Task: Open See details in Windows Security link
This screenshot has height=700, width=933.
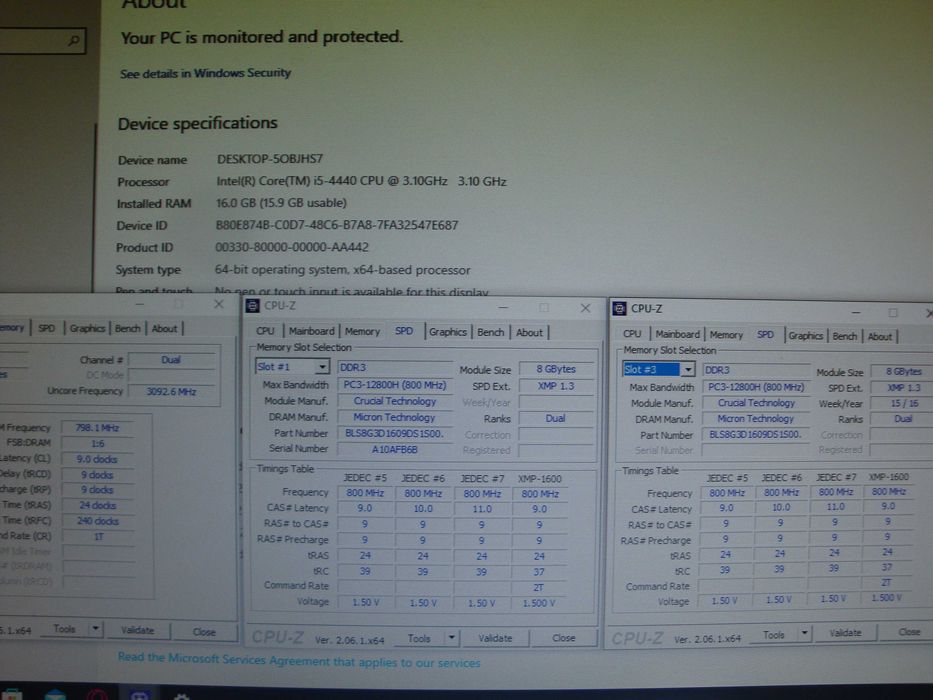Action: tap(205, 73)
